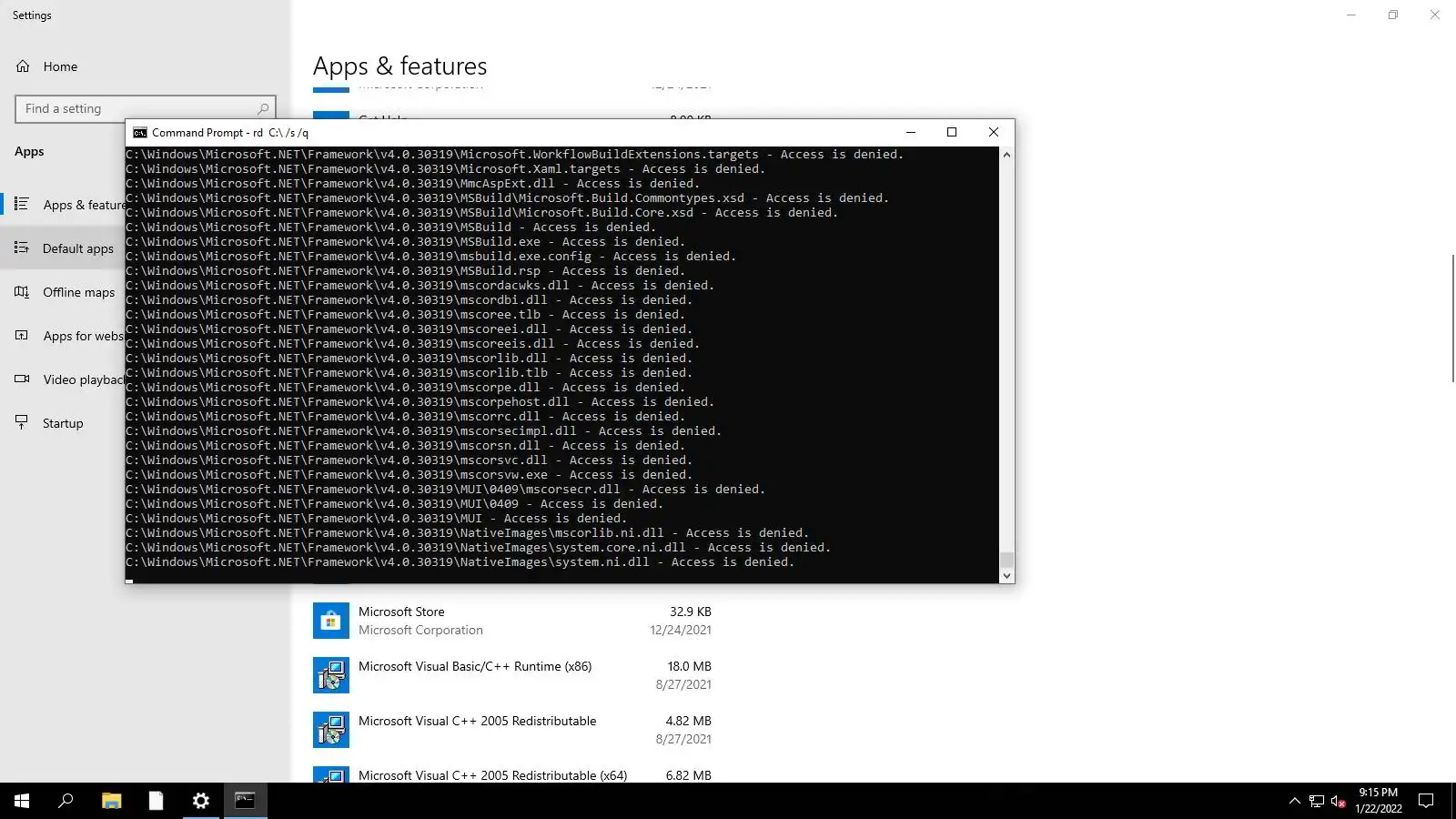Click the search magnifier in Find a setting
The height and width of the screenshot is (819, 1456).
263,109
